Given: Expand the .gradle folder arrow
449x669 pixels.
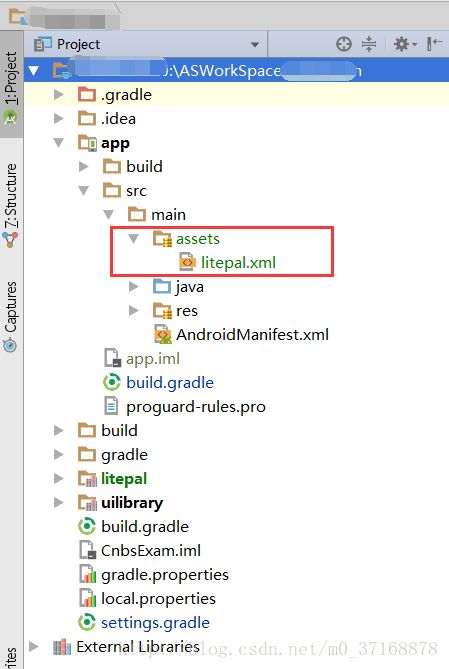Looking at the screenshot, I should pyautogui.click(x=58, y=94).
